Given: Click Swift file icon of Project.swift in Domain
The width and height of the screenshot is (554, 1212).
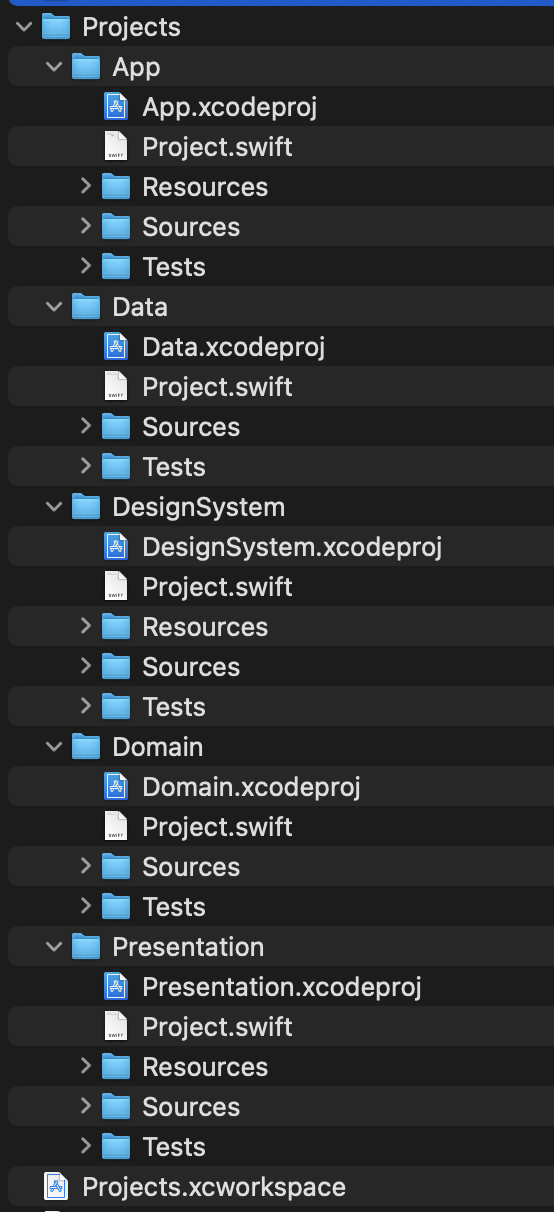Looking at the screenshot, I should (117, 826).
